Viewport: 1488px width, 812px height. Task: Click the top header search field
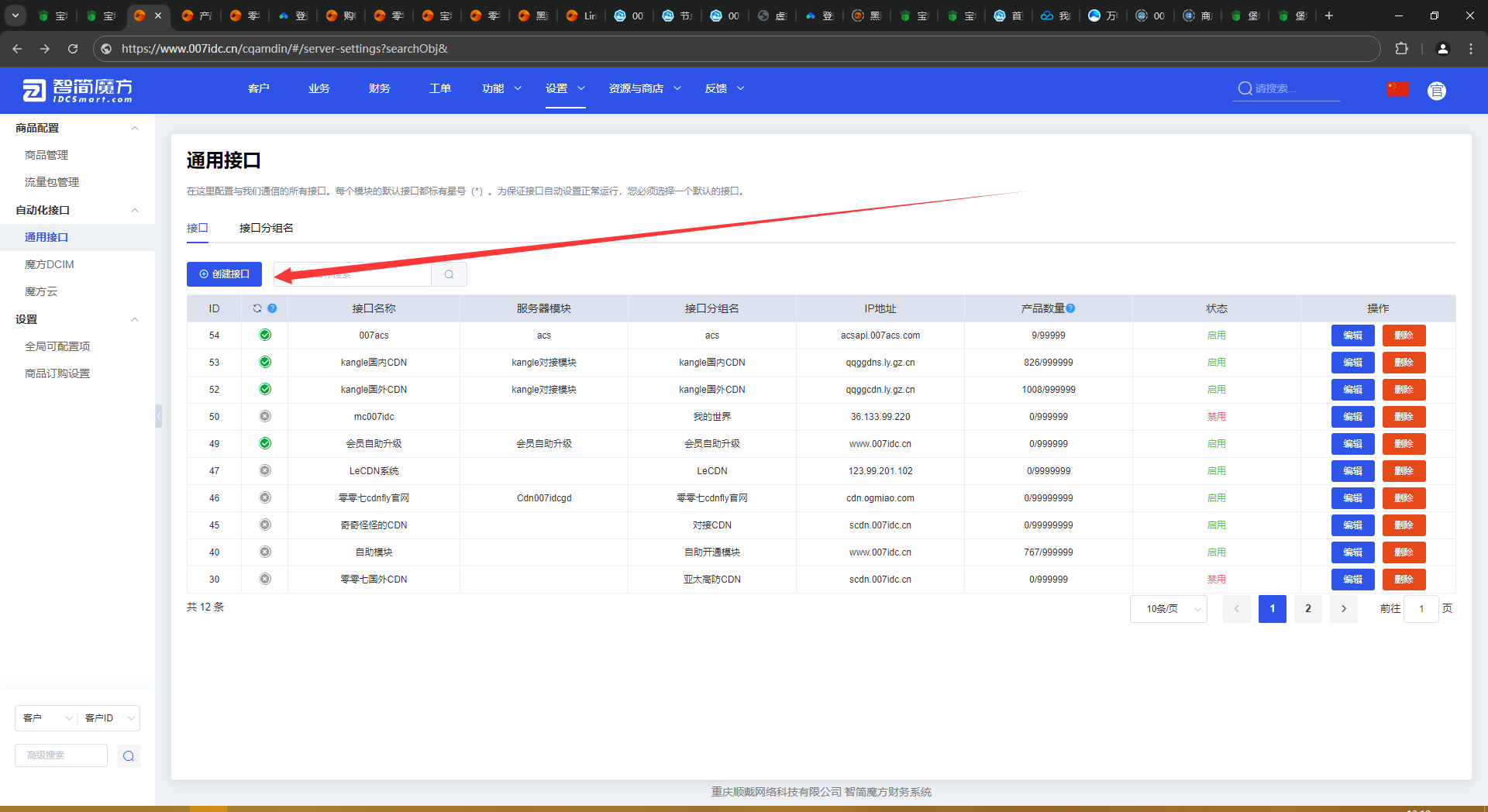pyautogui.click(x=1287, y=88)
